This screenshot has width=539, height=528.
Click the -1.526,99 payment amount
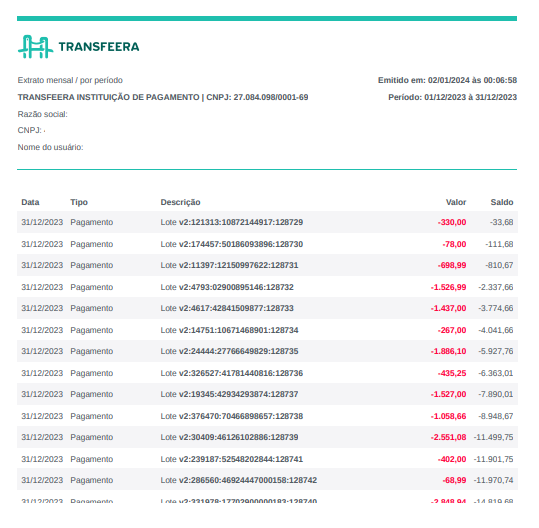[x=448, y=287]
